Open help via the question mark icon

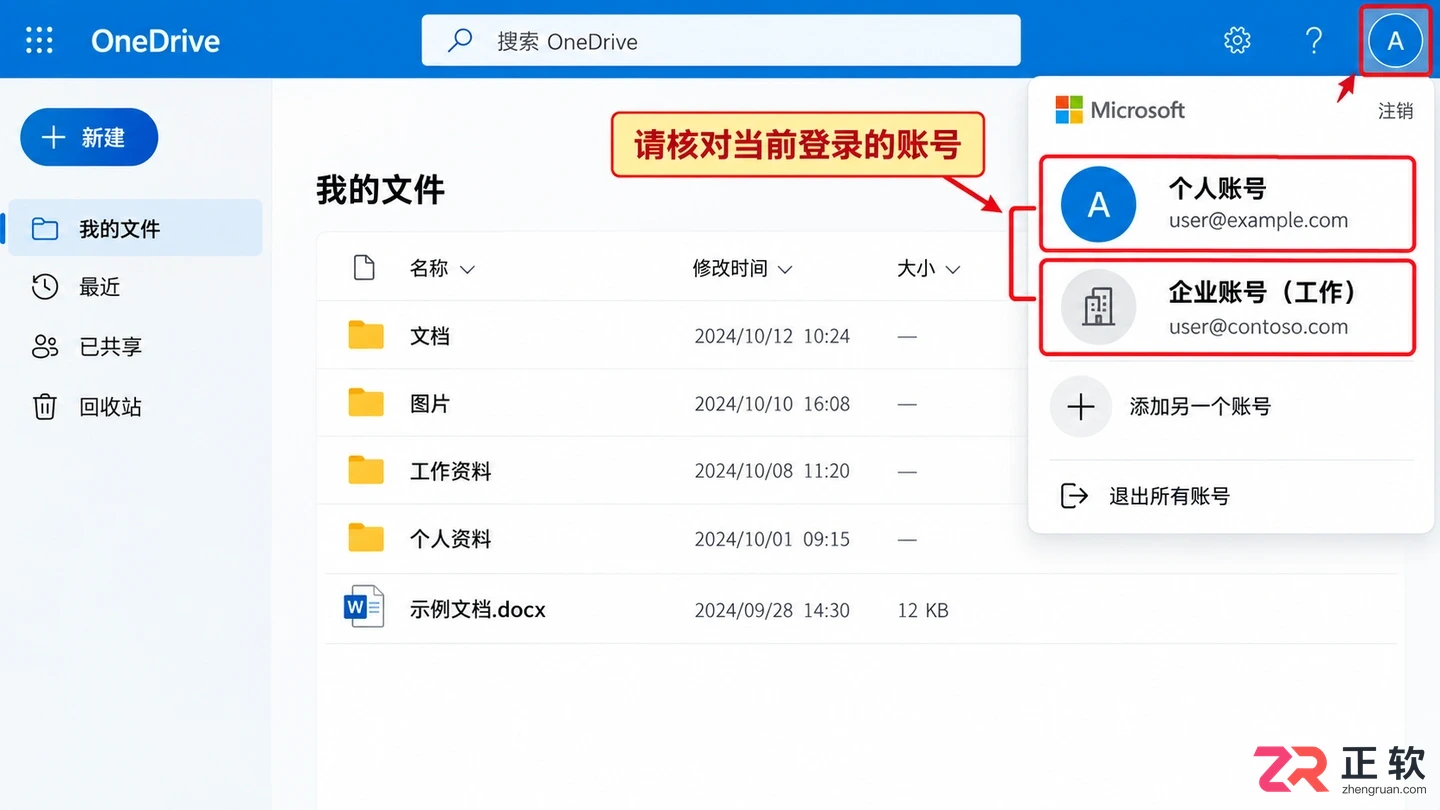click(x=1314, y=40)
